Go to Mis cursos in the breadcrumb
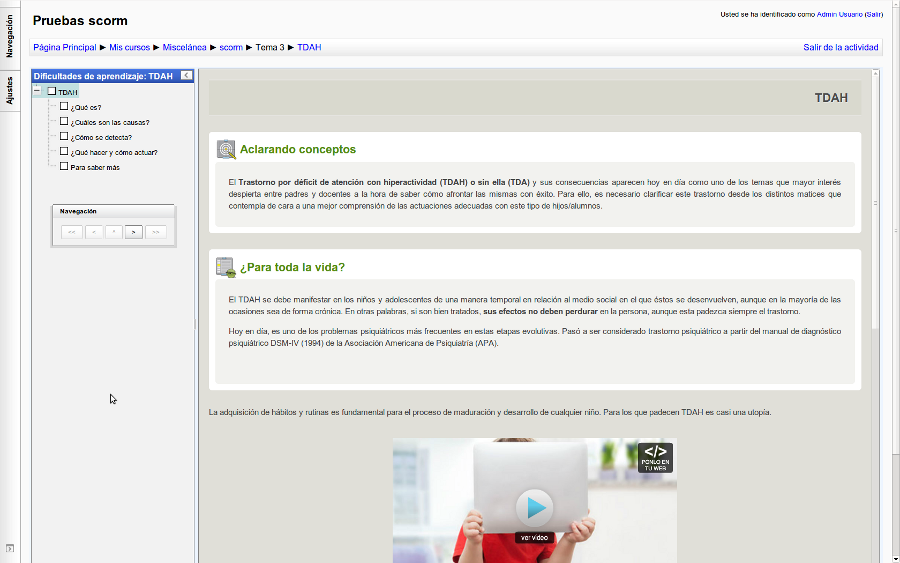The height and width of the screenshot is (563, 900). tap(129, 47)
